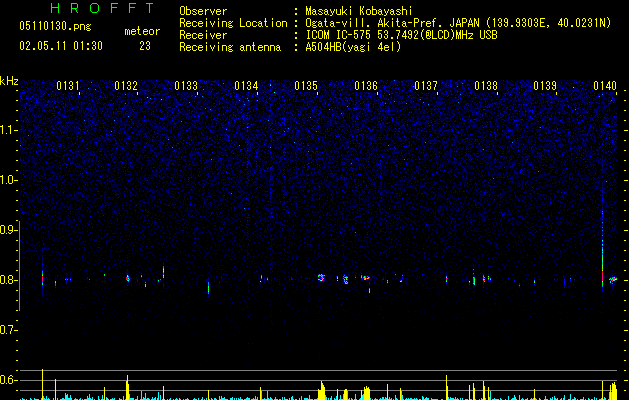Click the 0138 time marker

click(x=486, y=86)
